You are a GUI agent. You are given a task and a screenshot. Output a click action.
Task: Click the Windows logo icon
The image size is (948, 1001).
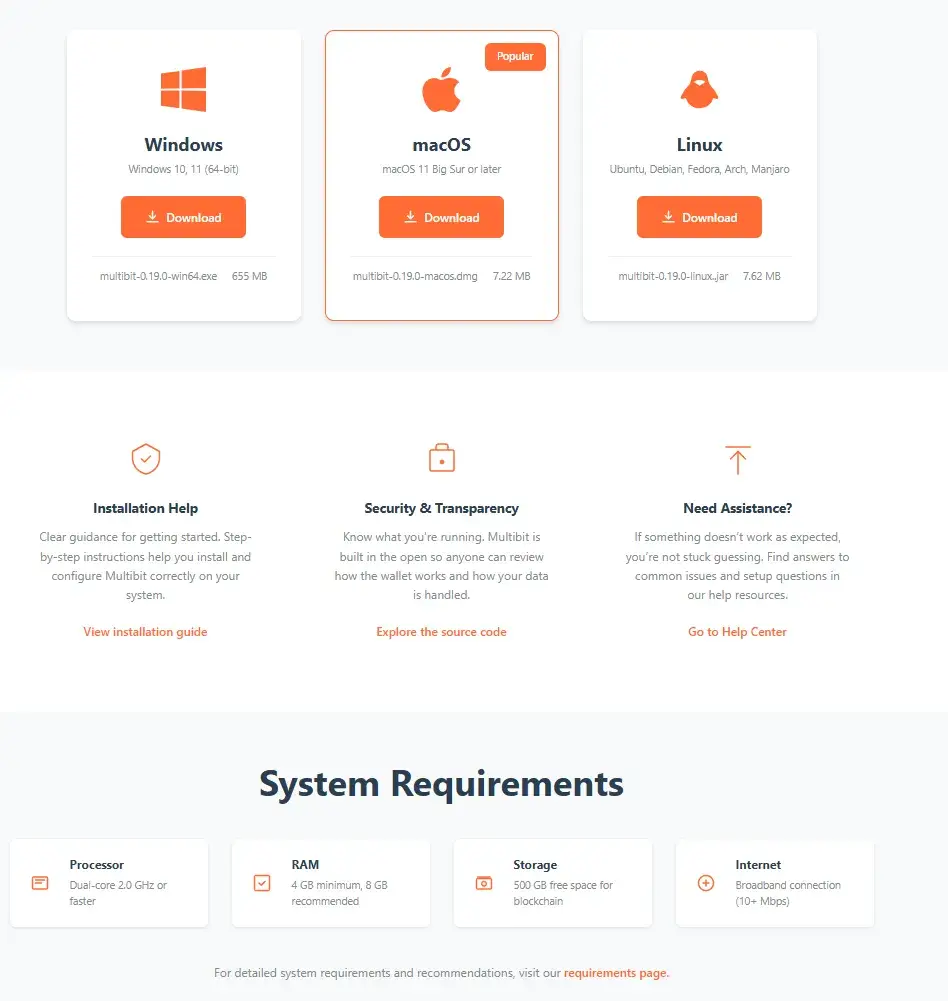point(183,89)
